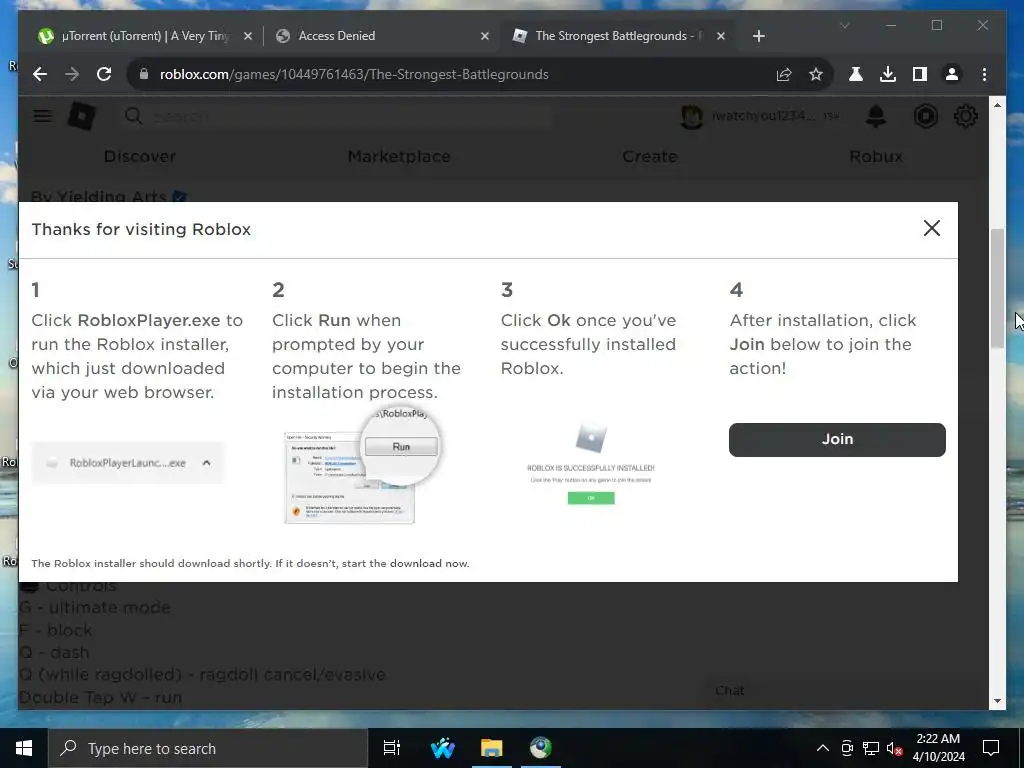Open the iwatchyou1234 profile avatar
The image size is (1024, 768).
coord(691,116)
